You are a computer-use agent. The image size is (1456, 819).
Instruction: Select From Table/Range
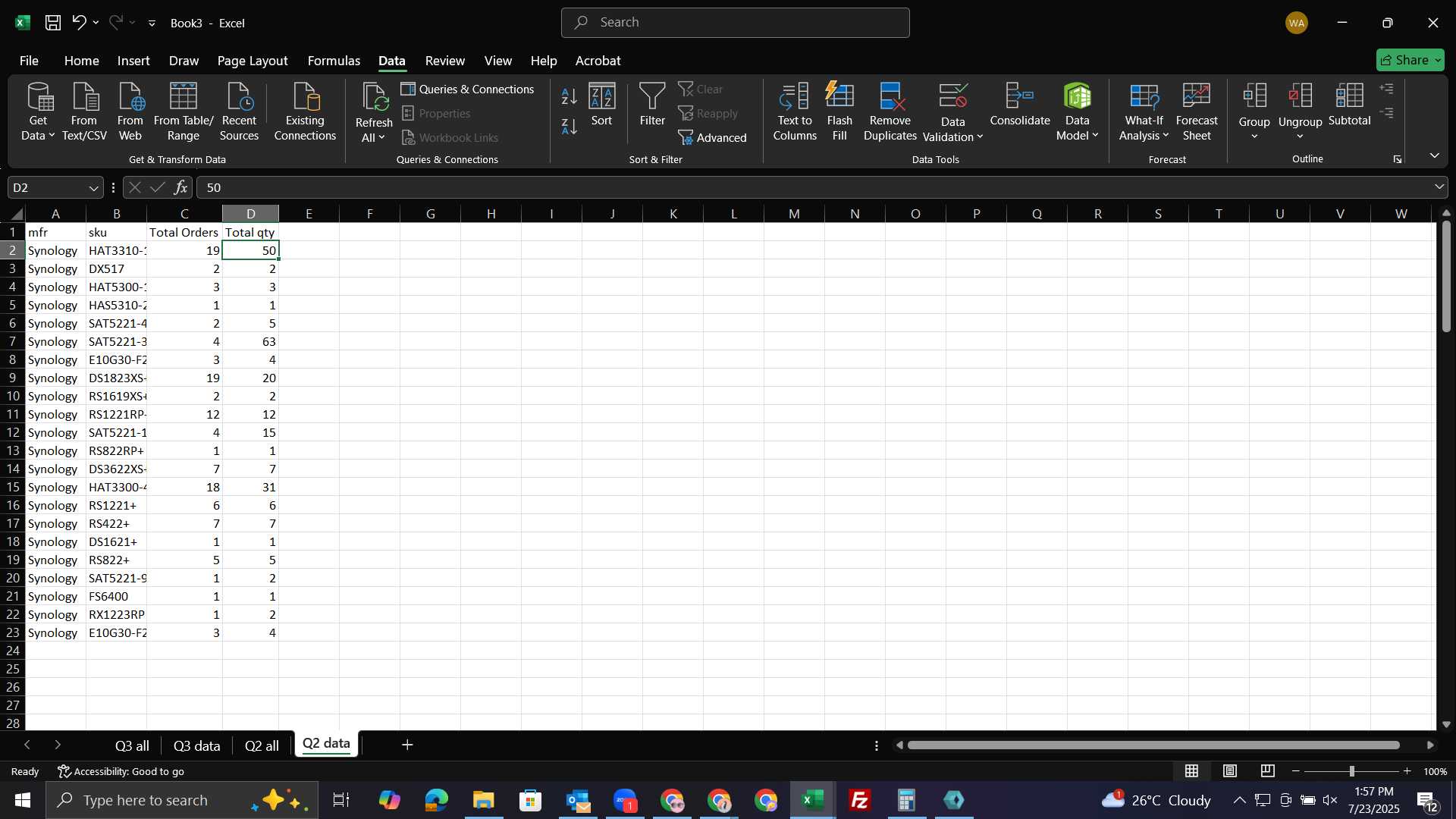tap(184, 111)
